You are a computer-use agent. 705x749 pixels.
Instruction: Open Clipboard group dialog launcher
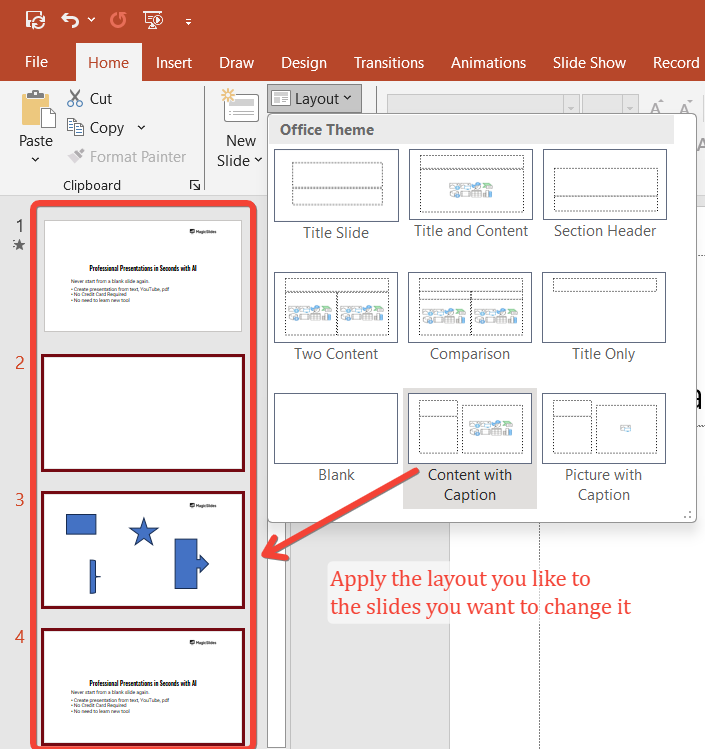pos(195,185)
